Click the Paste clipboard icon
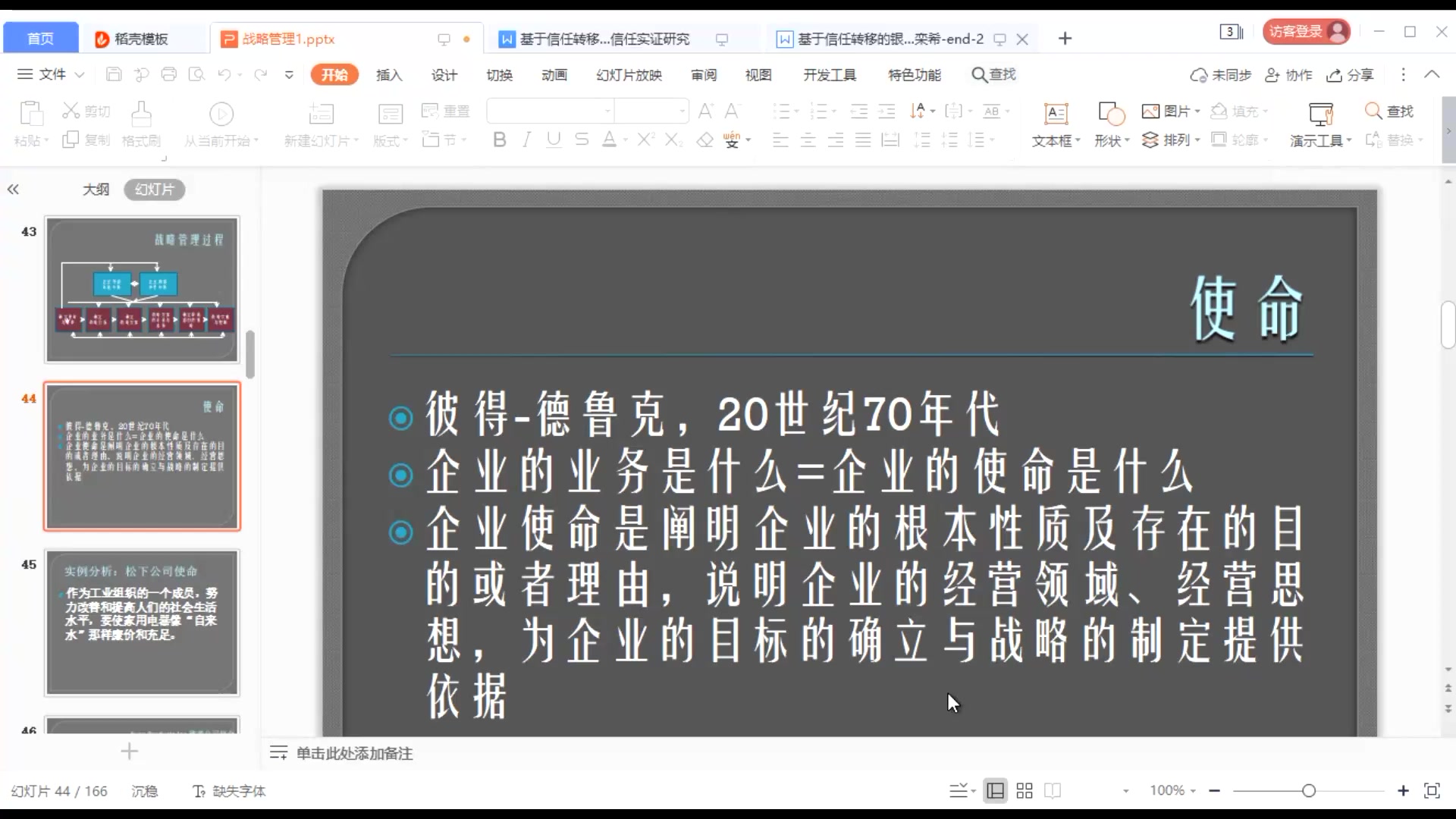Viewport: 1456px width, 819px height. pos(31,114)
